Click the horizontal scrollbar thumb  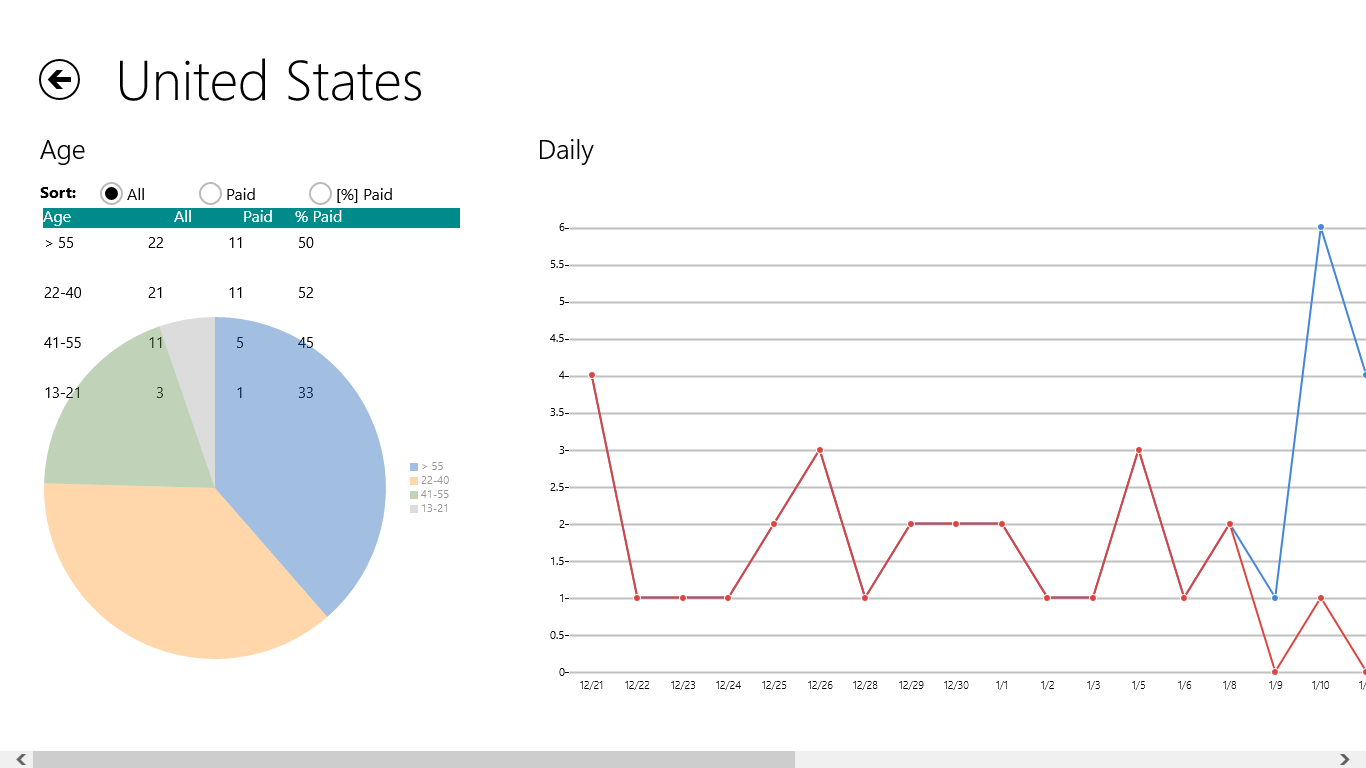click(x=413, y=759)
